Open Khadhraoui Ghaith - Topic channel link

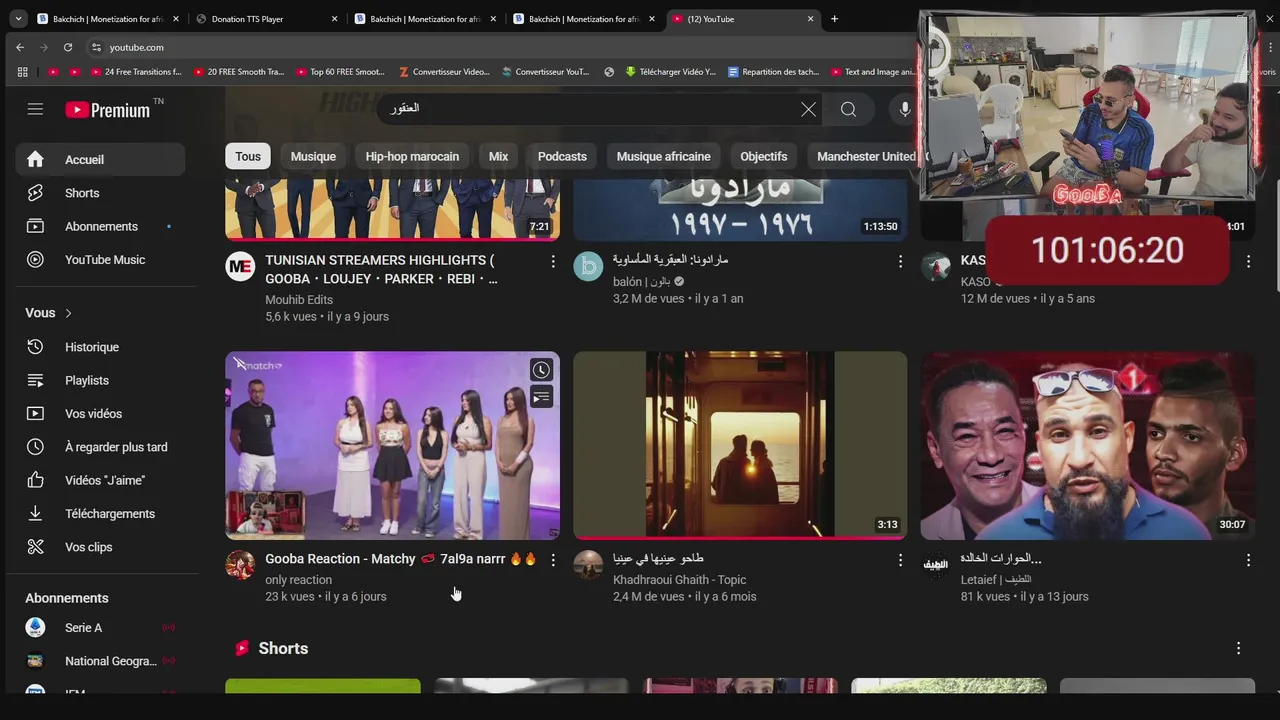tap(679, 580)
